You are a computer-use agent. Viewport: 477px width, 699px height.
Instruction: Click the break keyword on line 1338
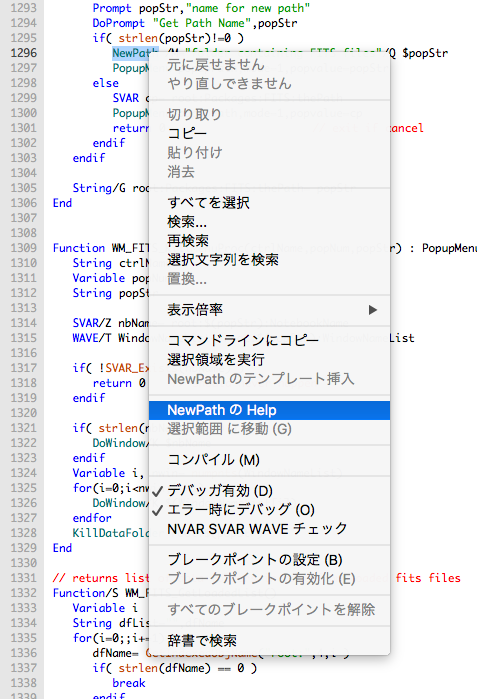point(129,683)
